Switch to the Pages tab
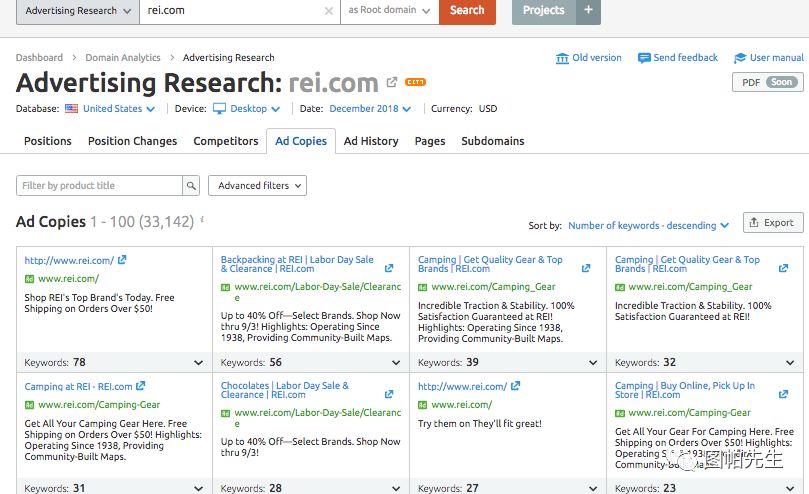The width and height of the screenshot is (809, 494). tap(430, 141)
